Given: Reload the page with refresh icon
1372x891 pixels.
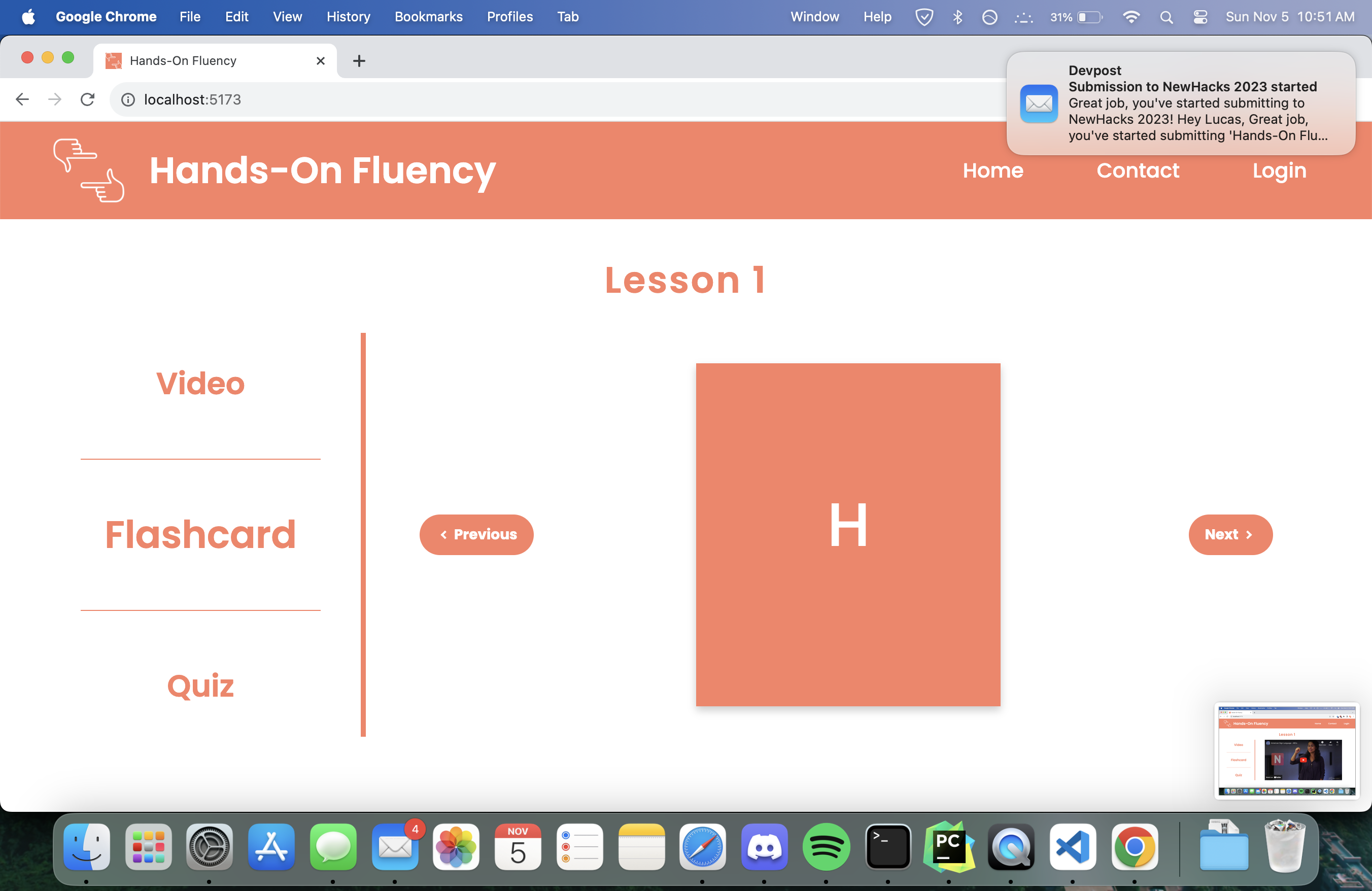Looking at the screenshot, I should pyautogui.click(x=88, y=99).
